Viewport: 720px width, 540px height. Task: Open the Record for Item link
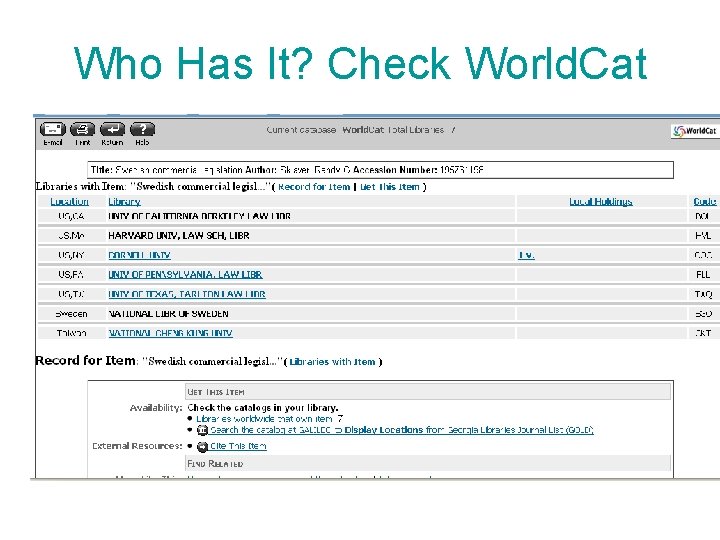(314, 187)
